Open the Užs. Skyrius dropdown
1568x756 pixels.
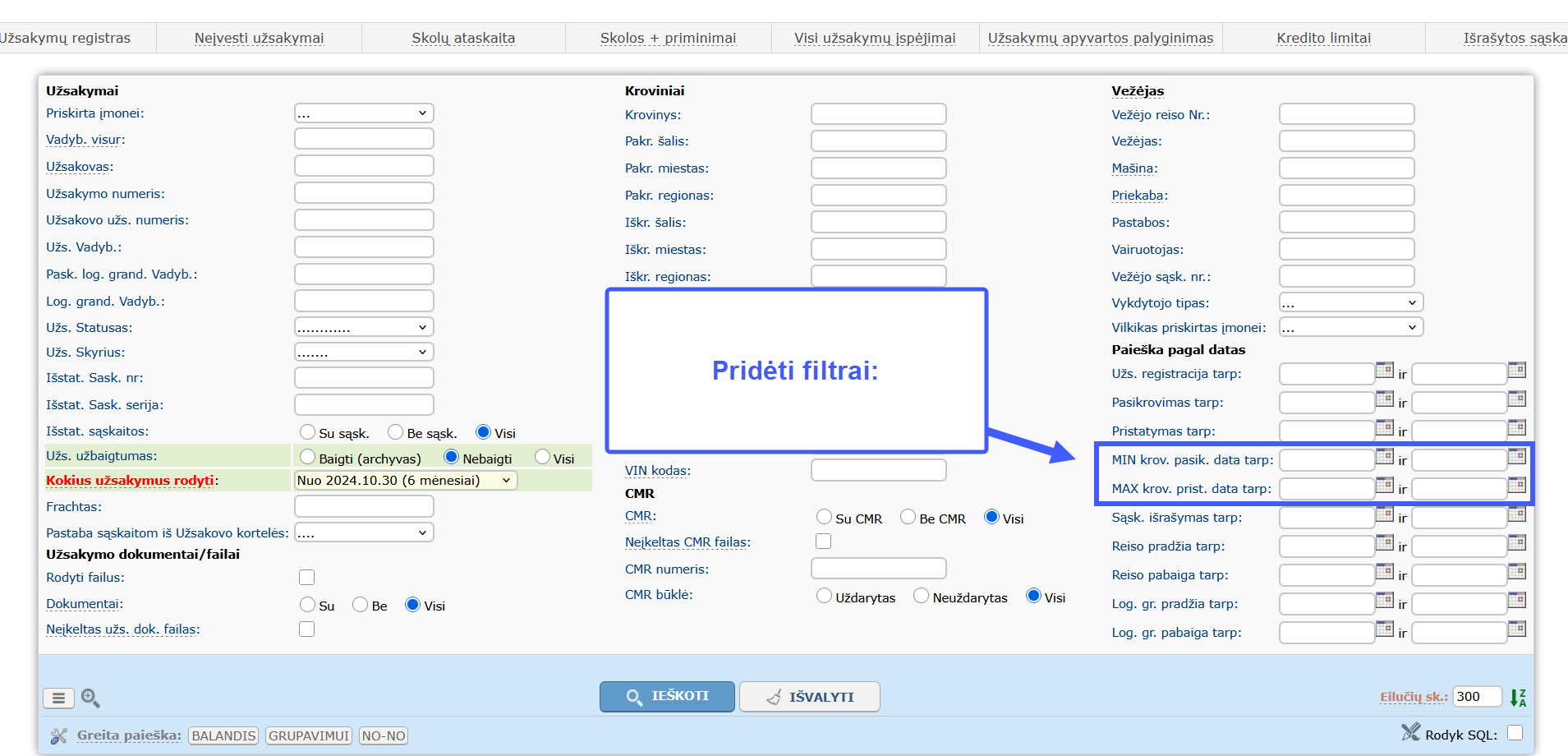(x=364, y=352)
